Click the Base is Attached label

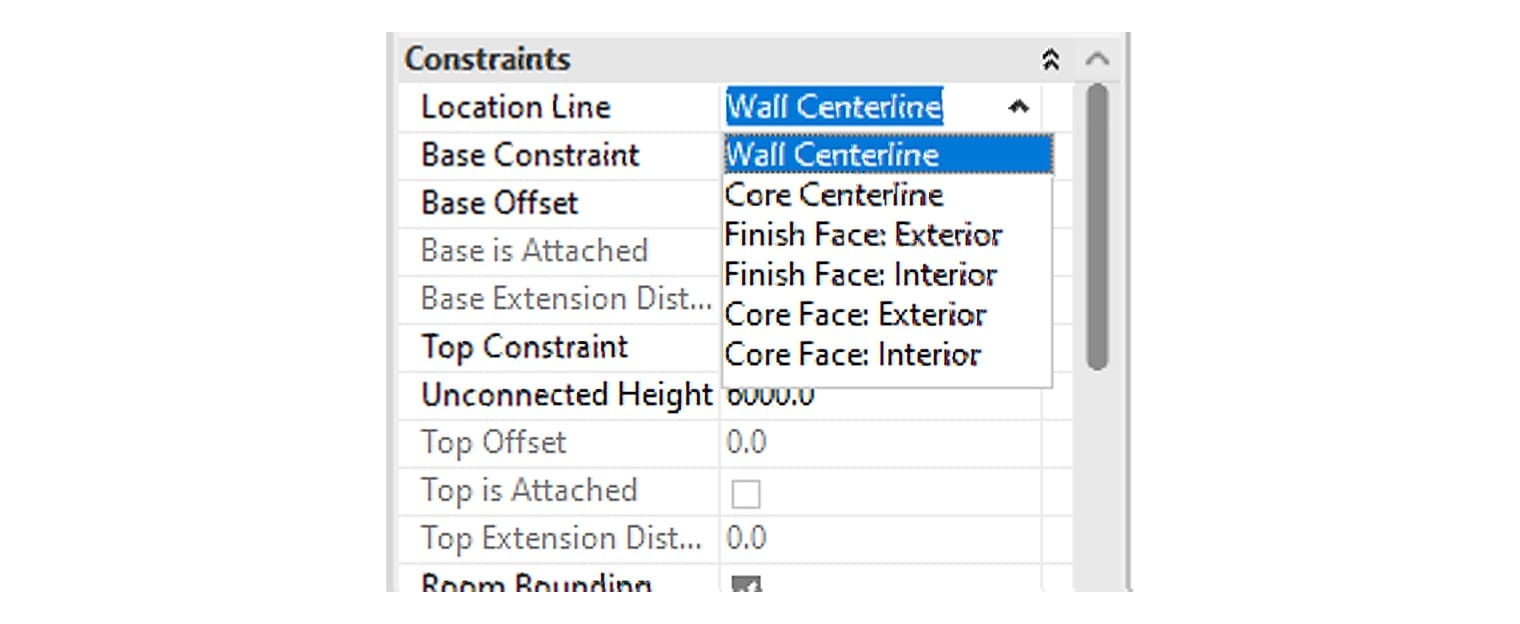tap(535, 250)
